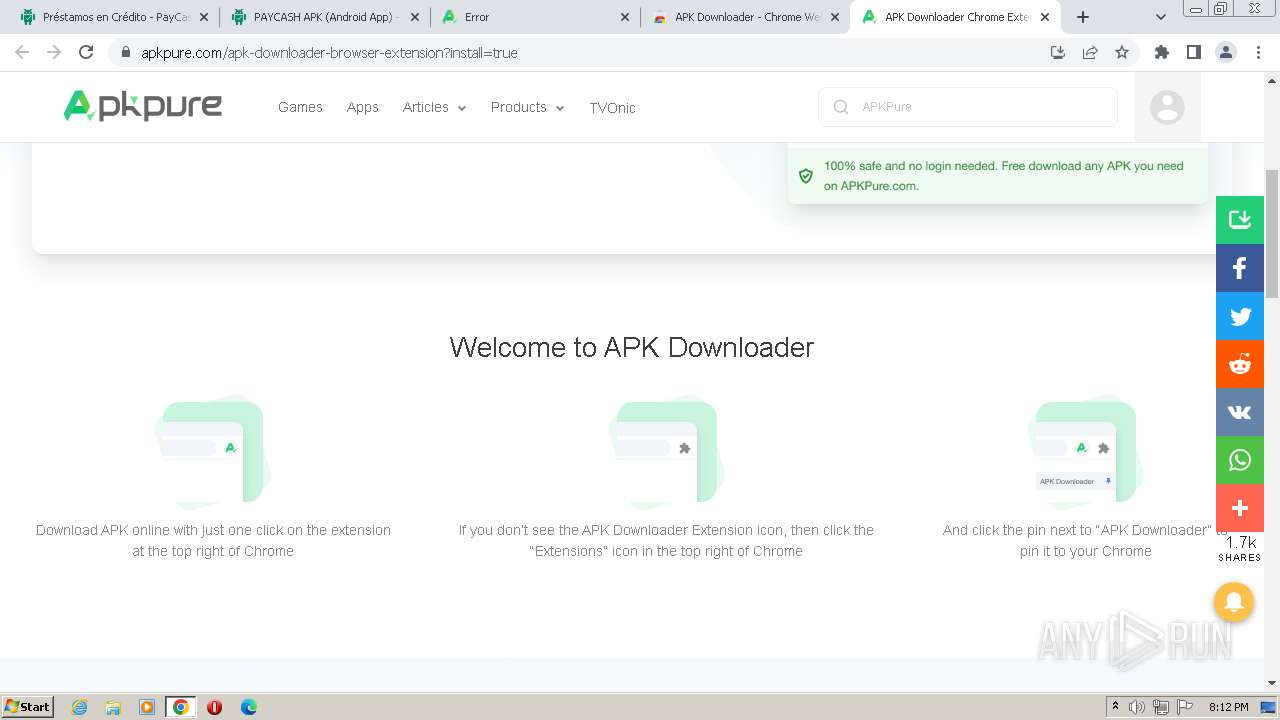Open the Games menu item
The height and width of the screenshot is (720, 1280).
(300, 107)
